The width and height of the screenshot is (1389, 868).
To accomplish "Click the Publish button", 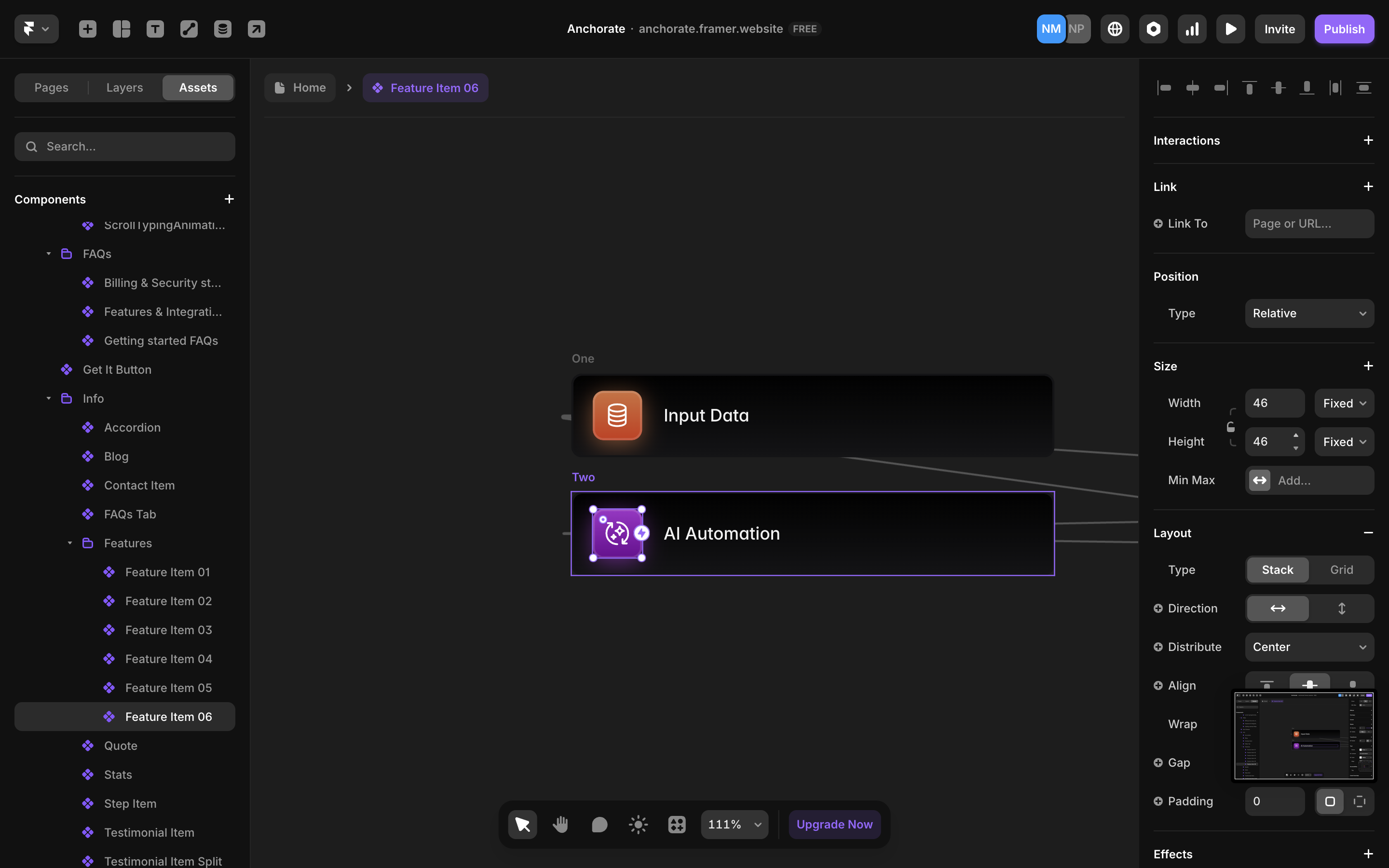I will pos(1344,29).
